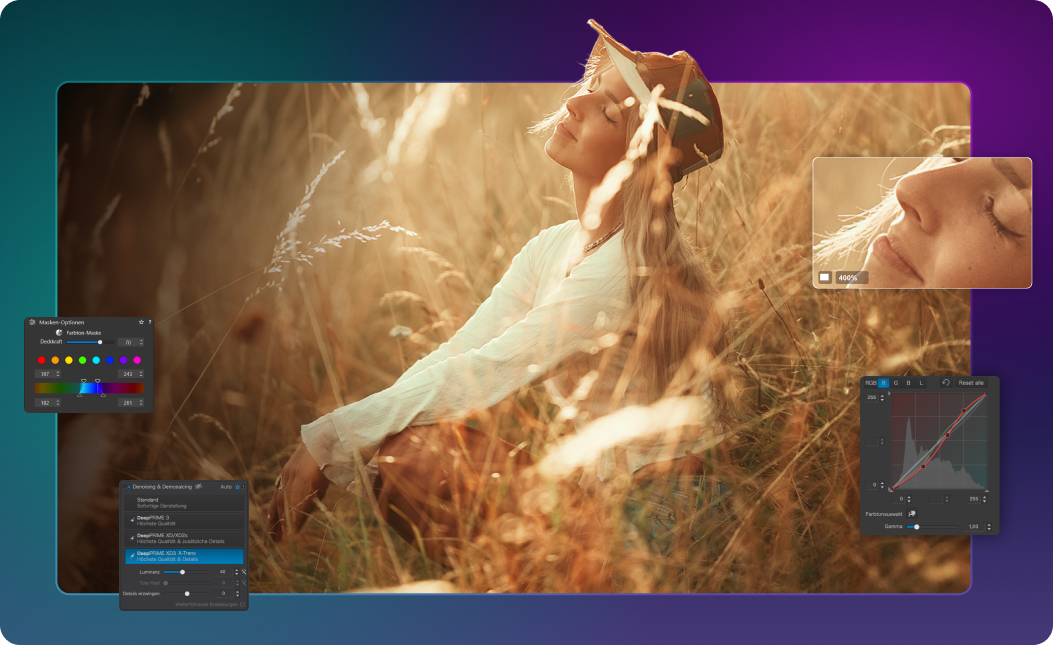Image resolution: width=1053 pixels, height=645 pixels.
Task: Click the Farbtonauswahl picker tool icon
Action: coord(912,514)
